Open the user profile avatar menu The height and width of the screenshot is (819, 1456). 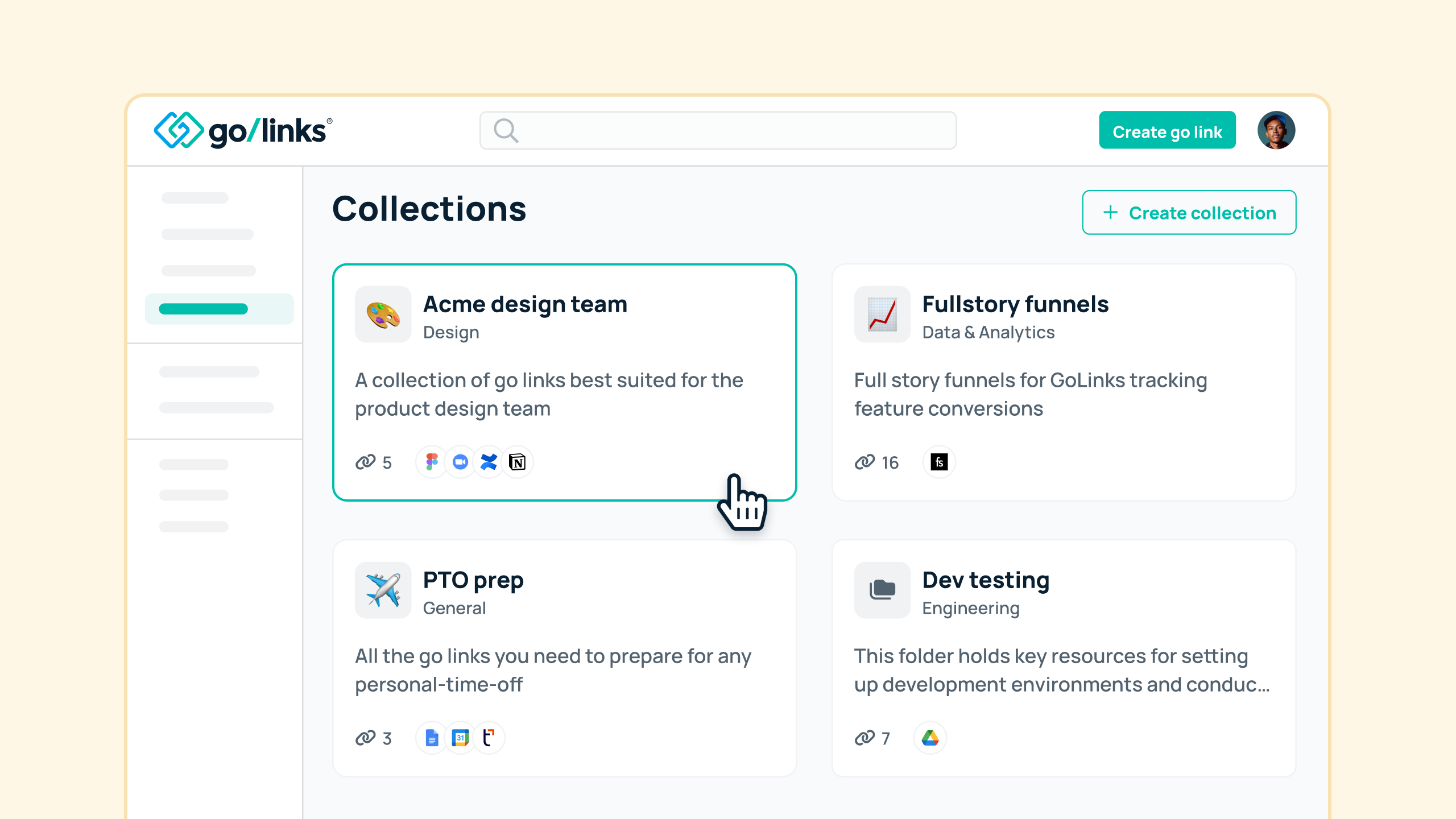point(1276,130)
